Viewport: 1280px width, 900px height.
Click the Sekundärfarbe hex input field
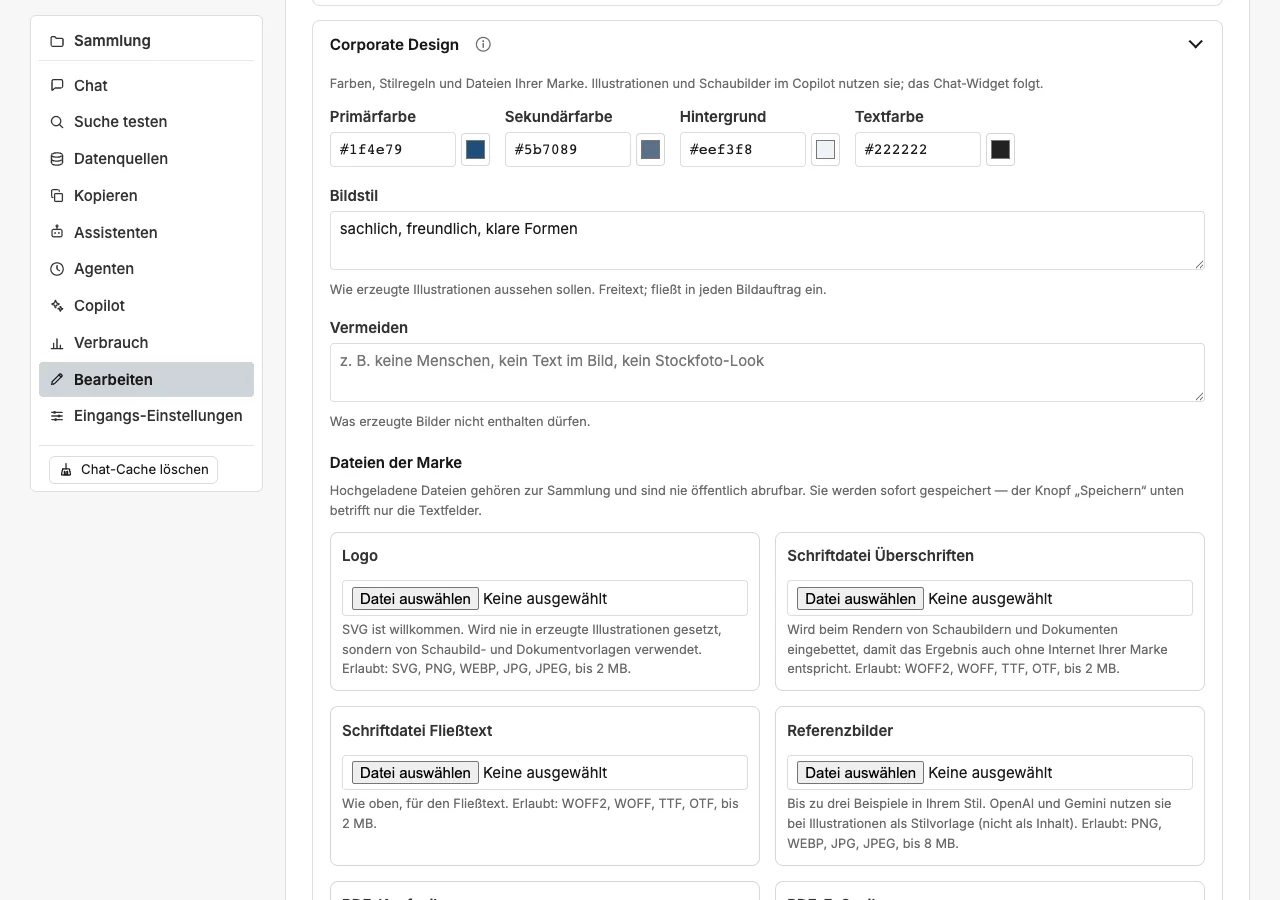[x=568, y=149]
